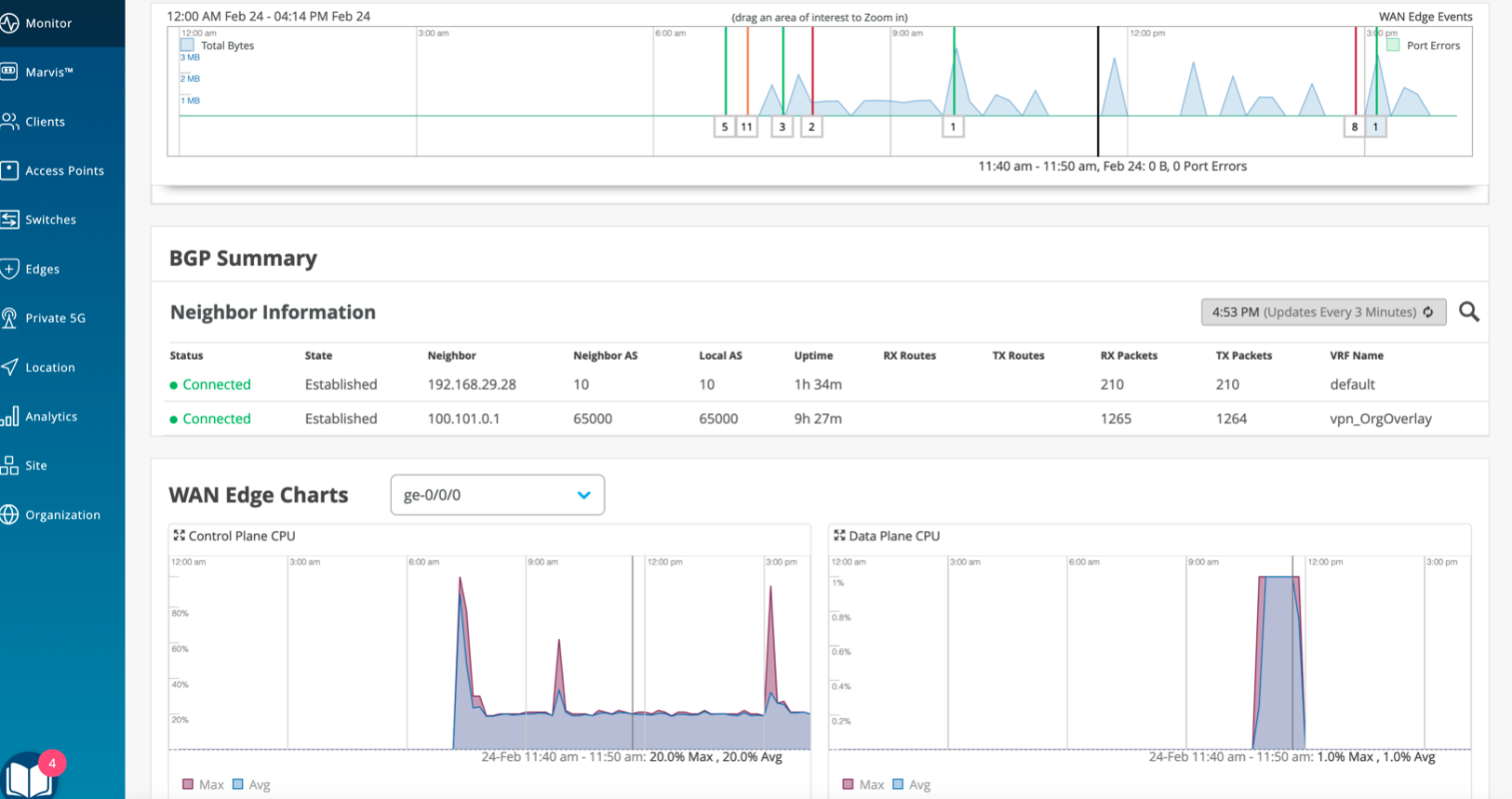Open the Analytics menu item
This screenshot has height=799, width=1512.
[51, 417]
